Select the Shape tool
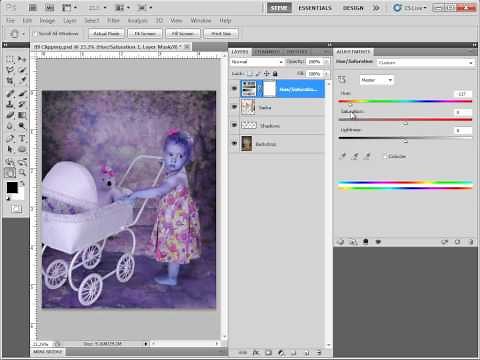The image size is (480, 360). (22, 149)
